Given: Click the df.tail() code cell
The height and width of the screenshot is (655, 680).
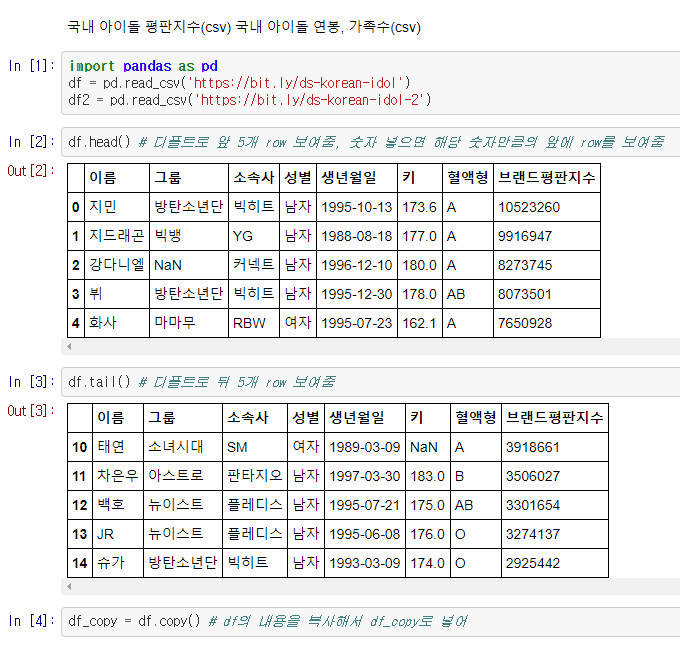Looking at the screenshot, I should [x=371, y=382].
